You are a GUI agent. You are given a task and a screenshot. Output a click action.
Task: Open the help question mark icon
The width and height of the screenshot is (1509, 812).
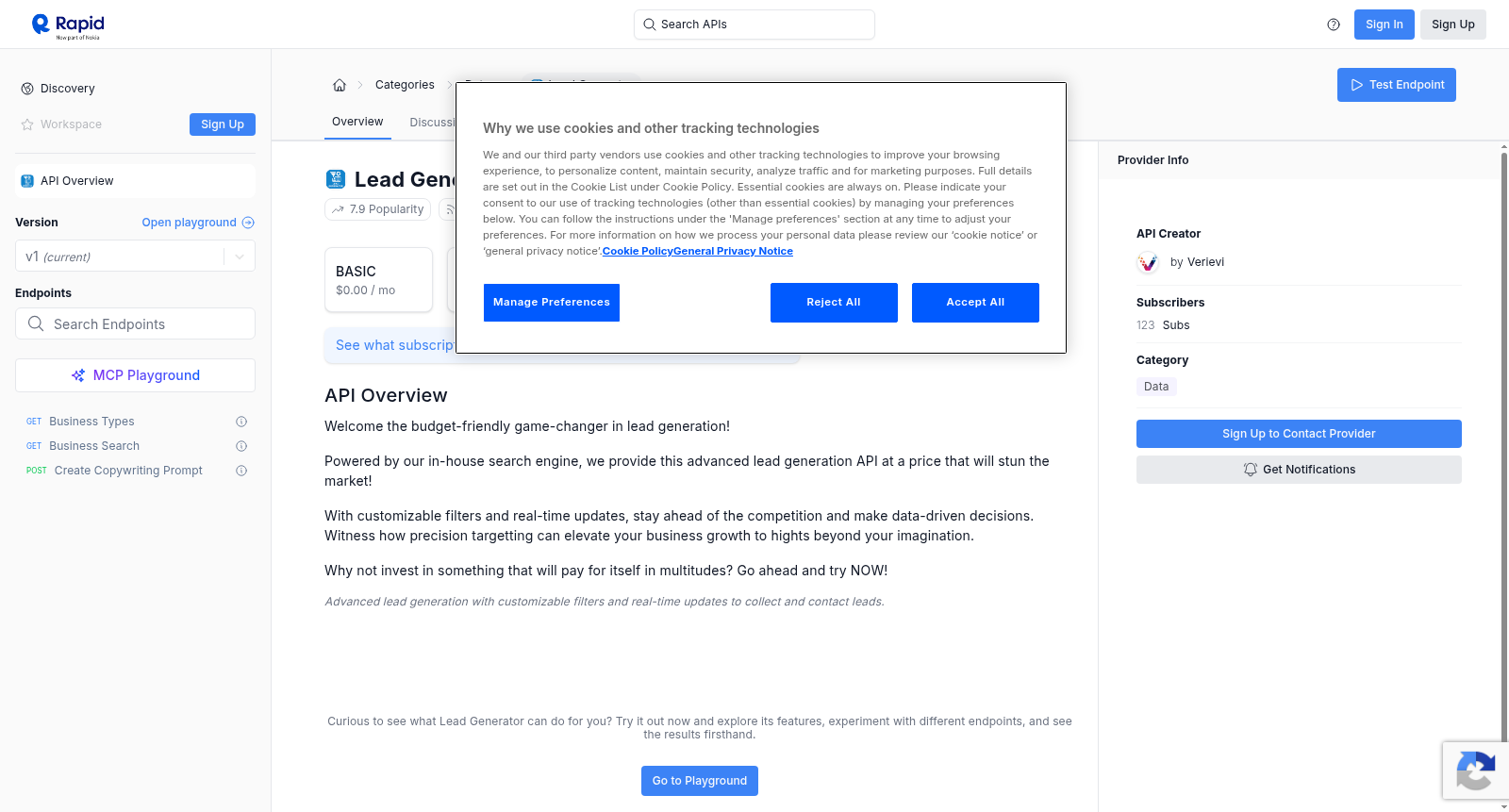click(x=1334, y=25)
